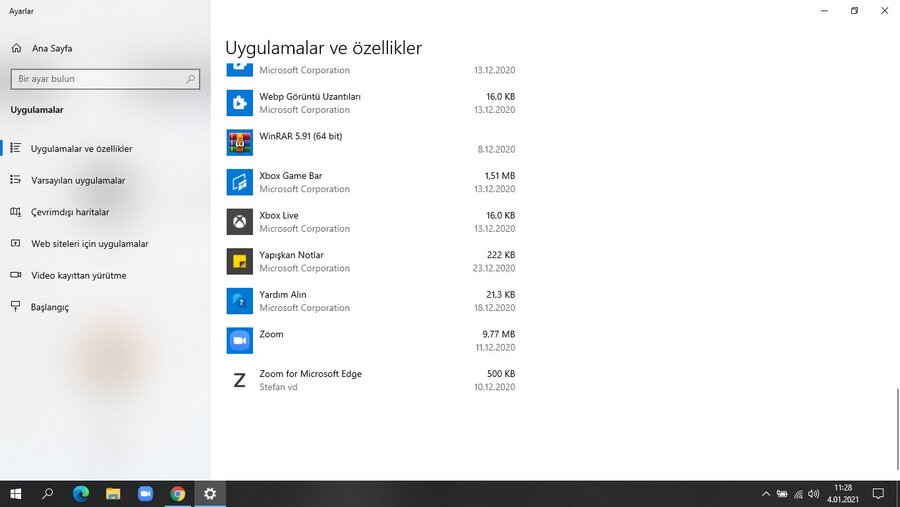Click the 23.12.2020 install date

coord(494,268)
